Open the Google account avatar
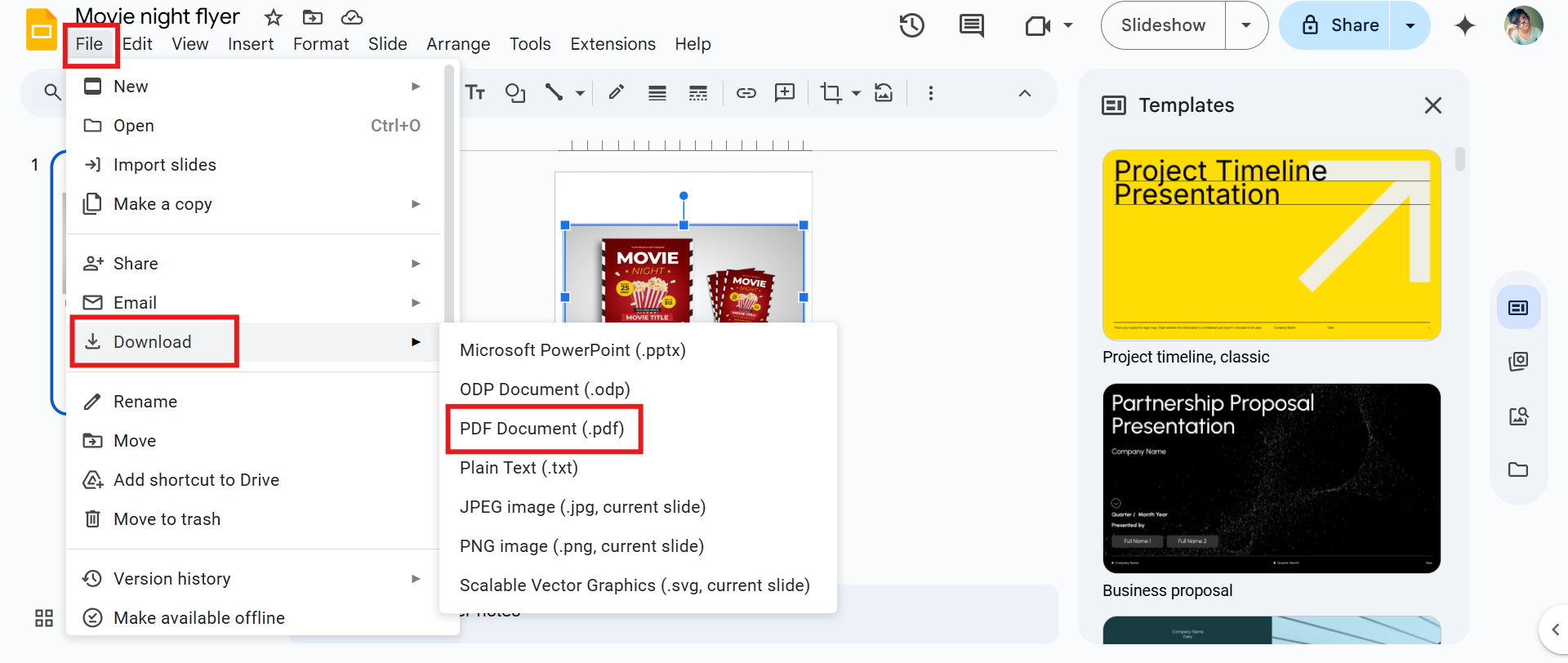This screenshot has height=663, width=1568. (1524, 25)
